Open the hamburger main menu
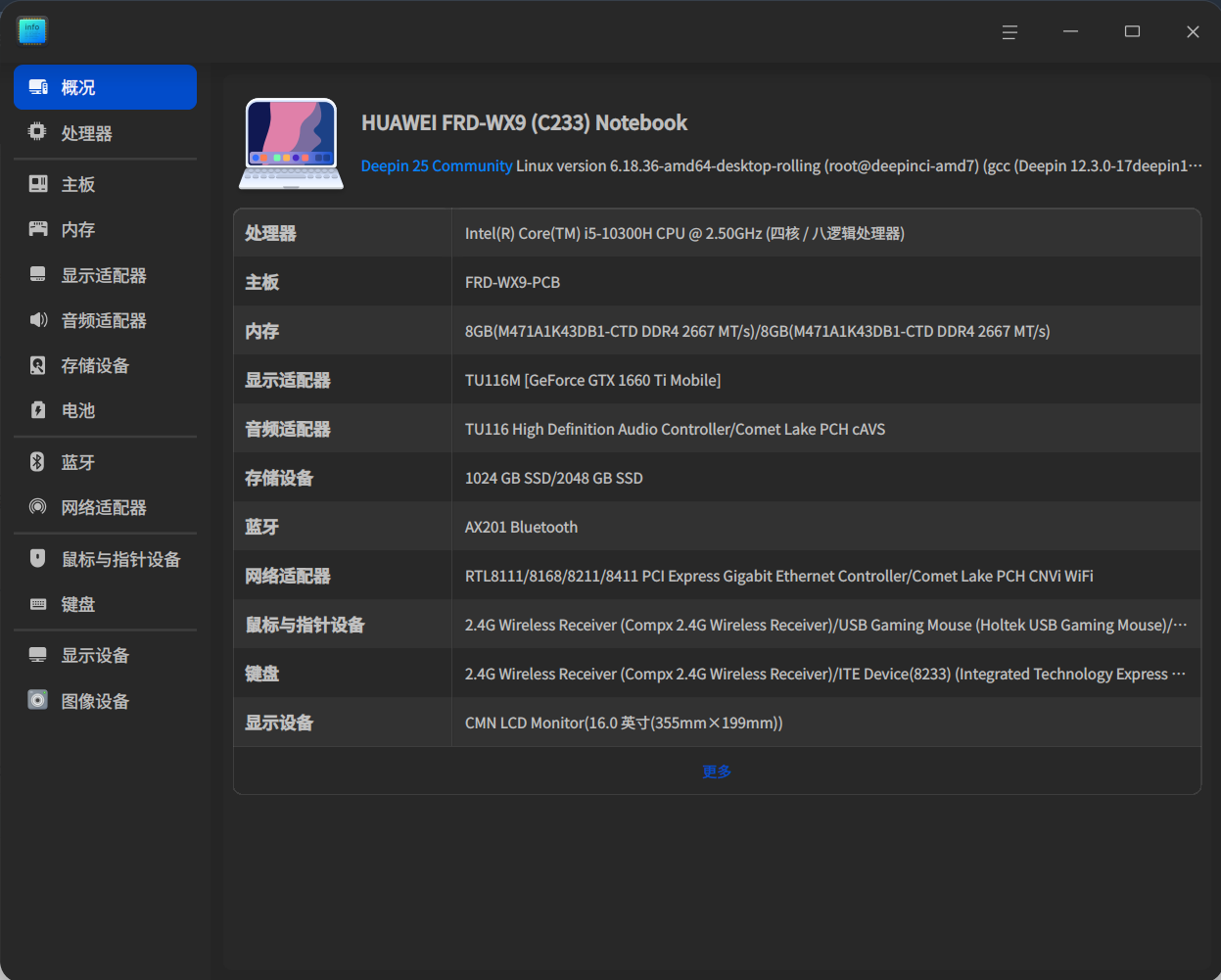This screenshot has width=1221, height=980. (1010, 32)
